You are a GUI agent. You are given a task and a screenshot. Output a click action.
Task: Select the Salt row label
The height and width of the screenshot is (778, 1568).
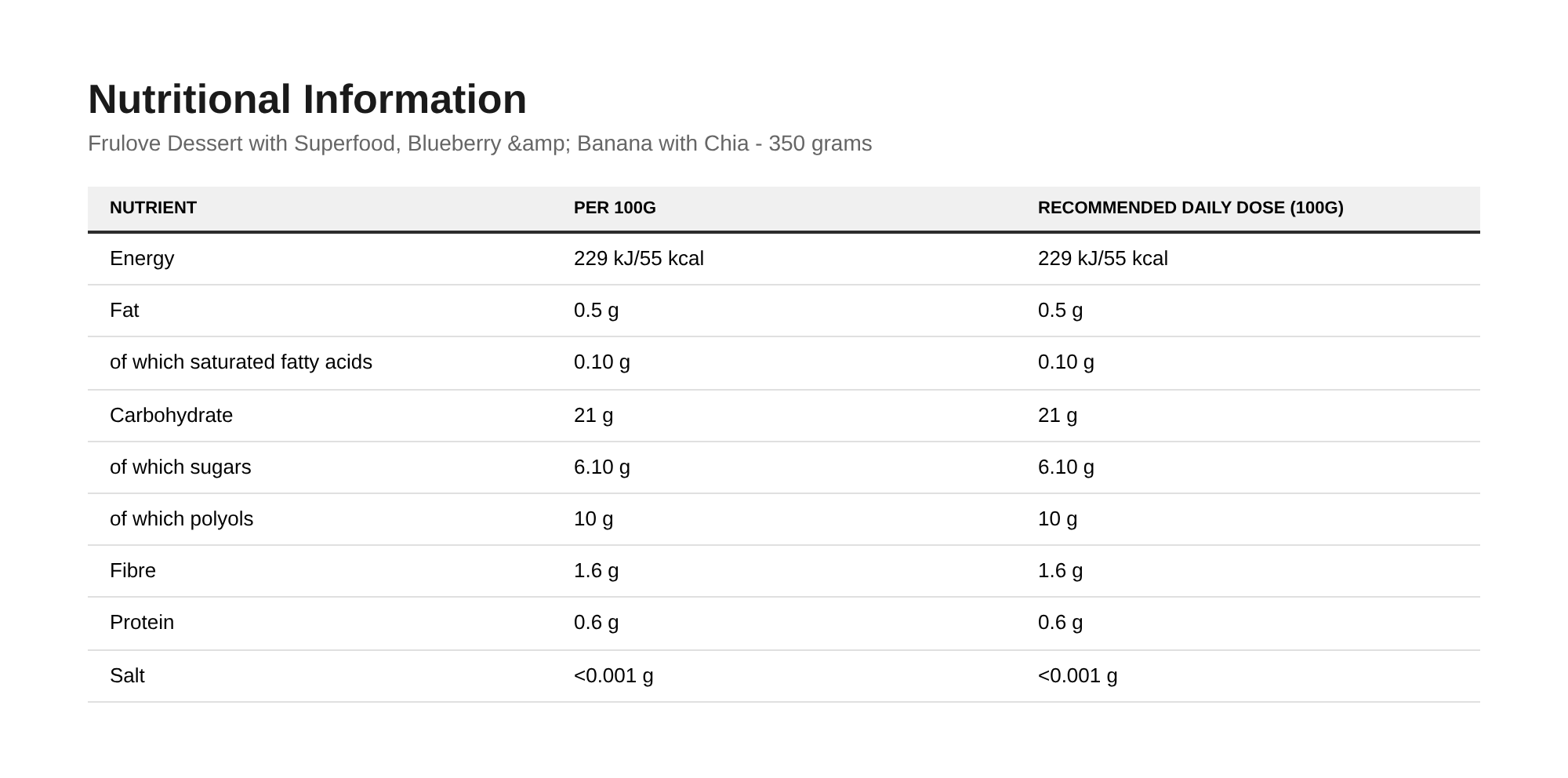[127, 676]
